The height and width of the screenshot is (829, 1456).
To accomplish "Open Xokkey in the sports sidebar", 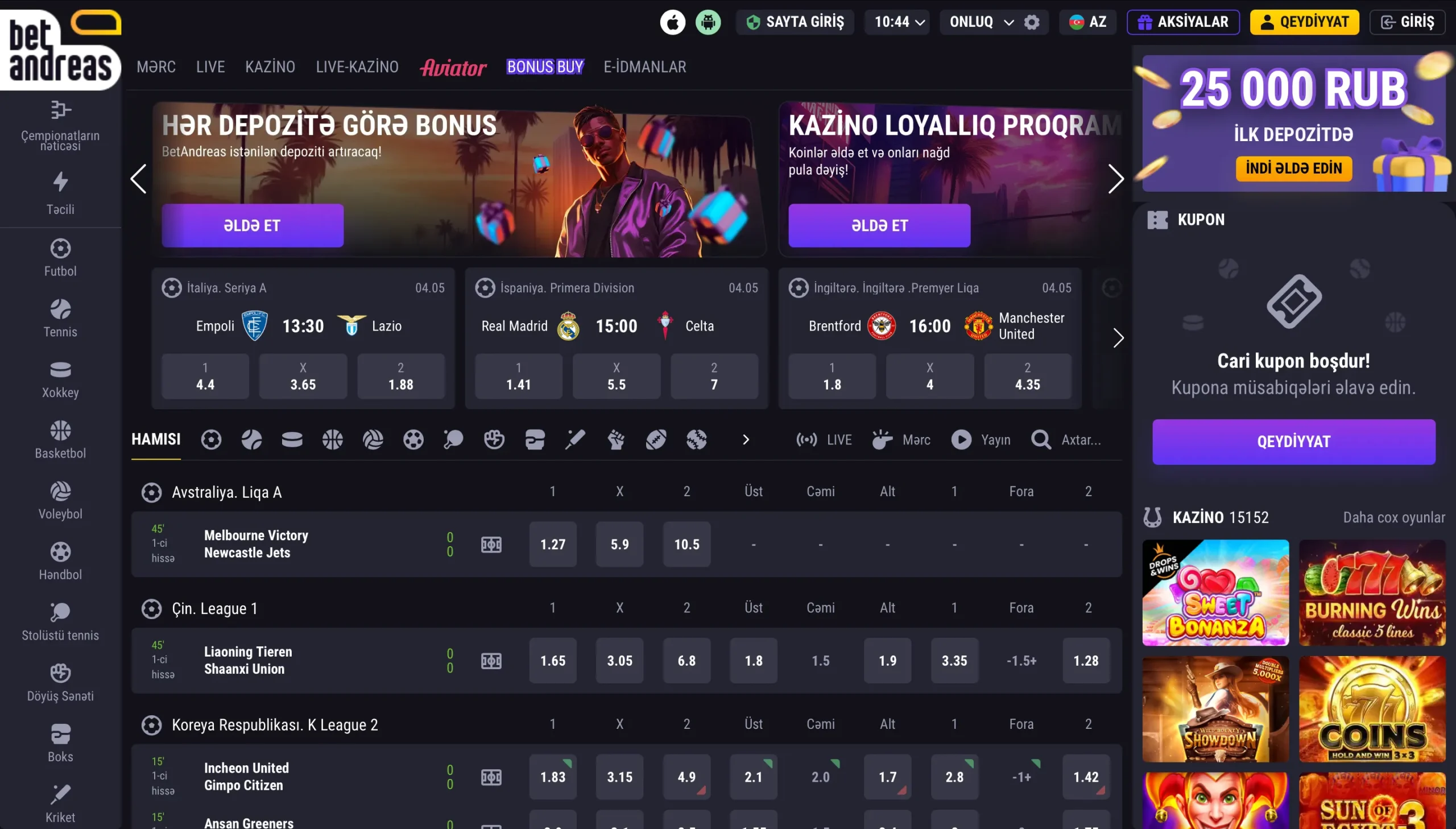I will click(x=60, y=379).
